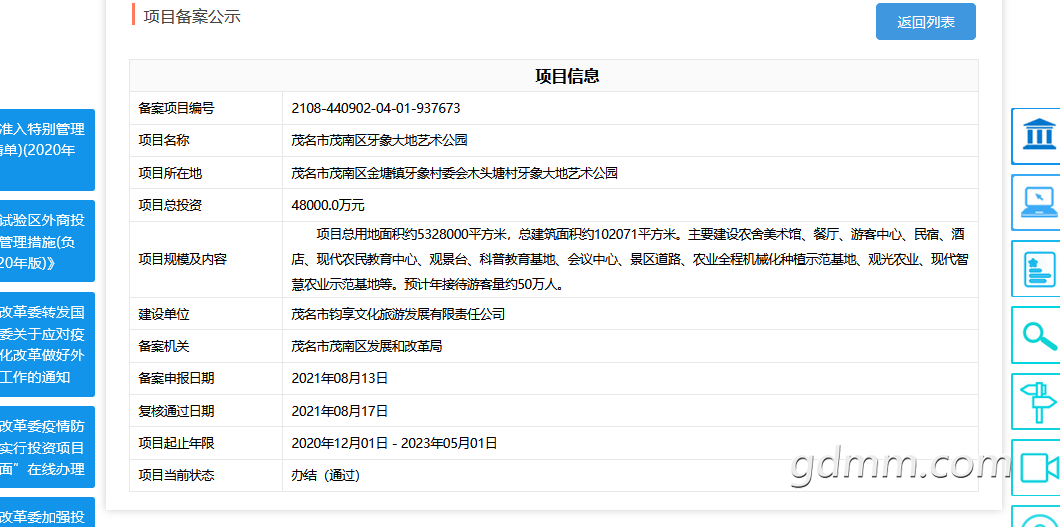Click the 建设单位 label cell
This screenshot has height=527, width=1060.
pyautogui.click(x=206, y=313)
